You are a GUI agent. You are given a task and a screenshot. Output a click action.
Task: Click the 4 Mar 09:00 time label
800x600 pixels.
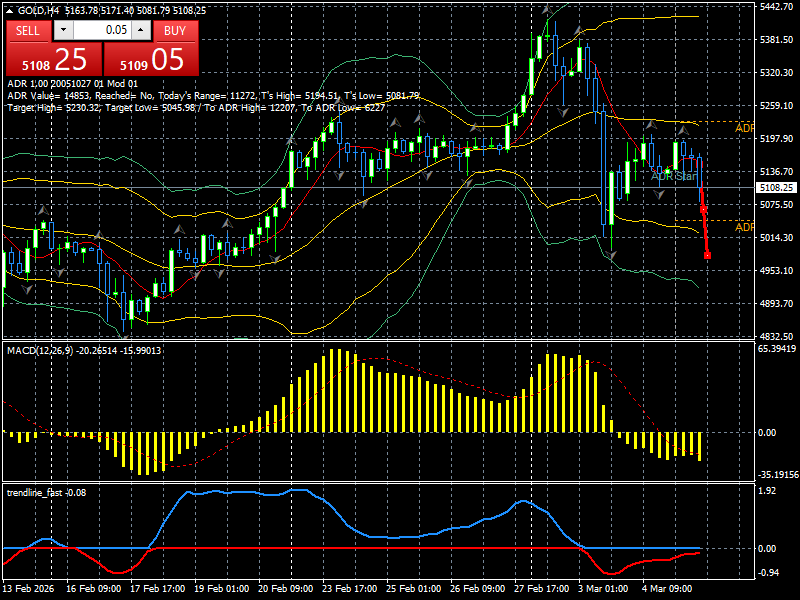coord(667,588)
